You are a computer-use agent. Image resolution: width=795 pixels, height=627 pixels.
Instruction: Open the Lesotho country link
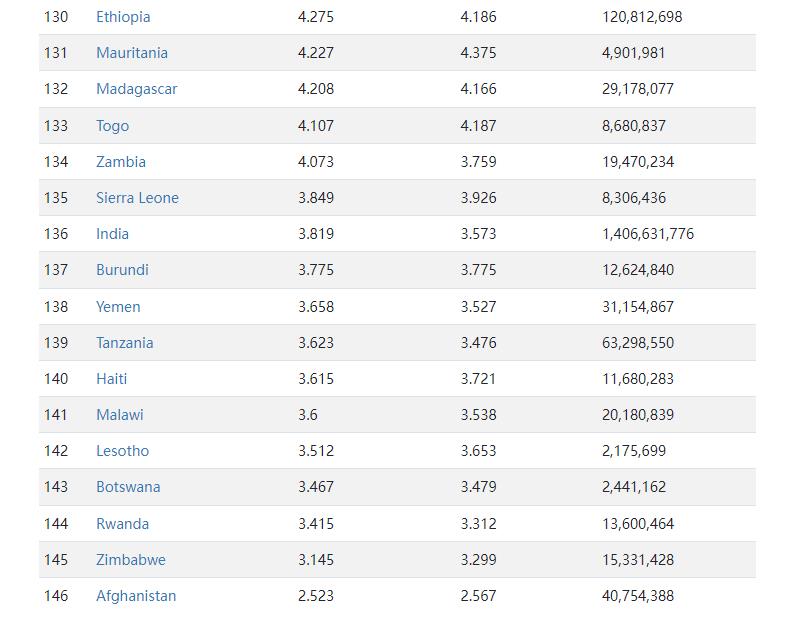(123, 451)
